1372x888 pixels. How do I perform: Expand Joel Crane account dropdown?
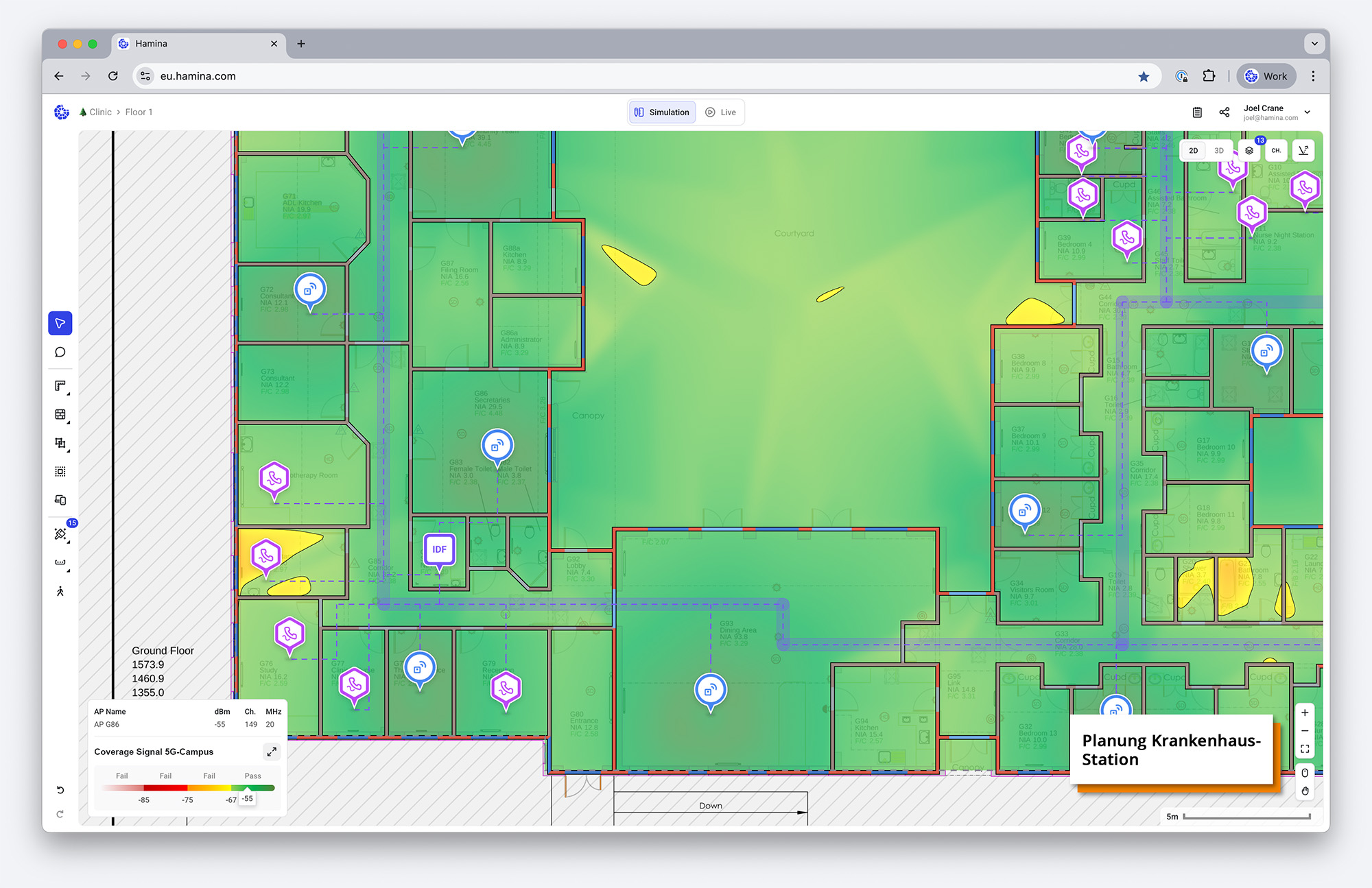pos(1308,112)
